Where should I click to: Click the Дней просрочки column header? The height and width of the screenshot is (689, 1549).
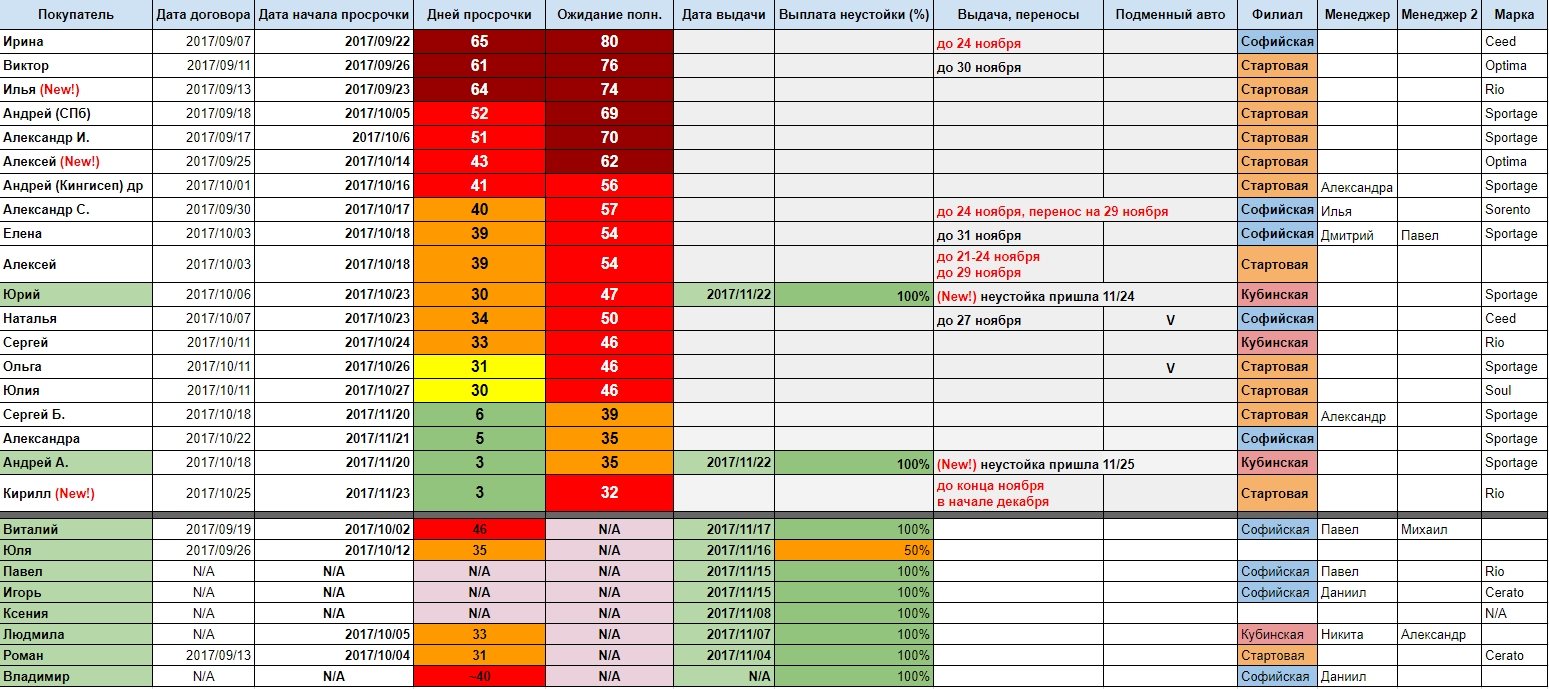tap(479, 15)
